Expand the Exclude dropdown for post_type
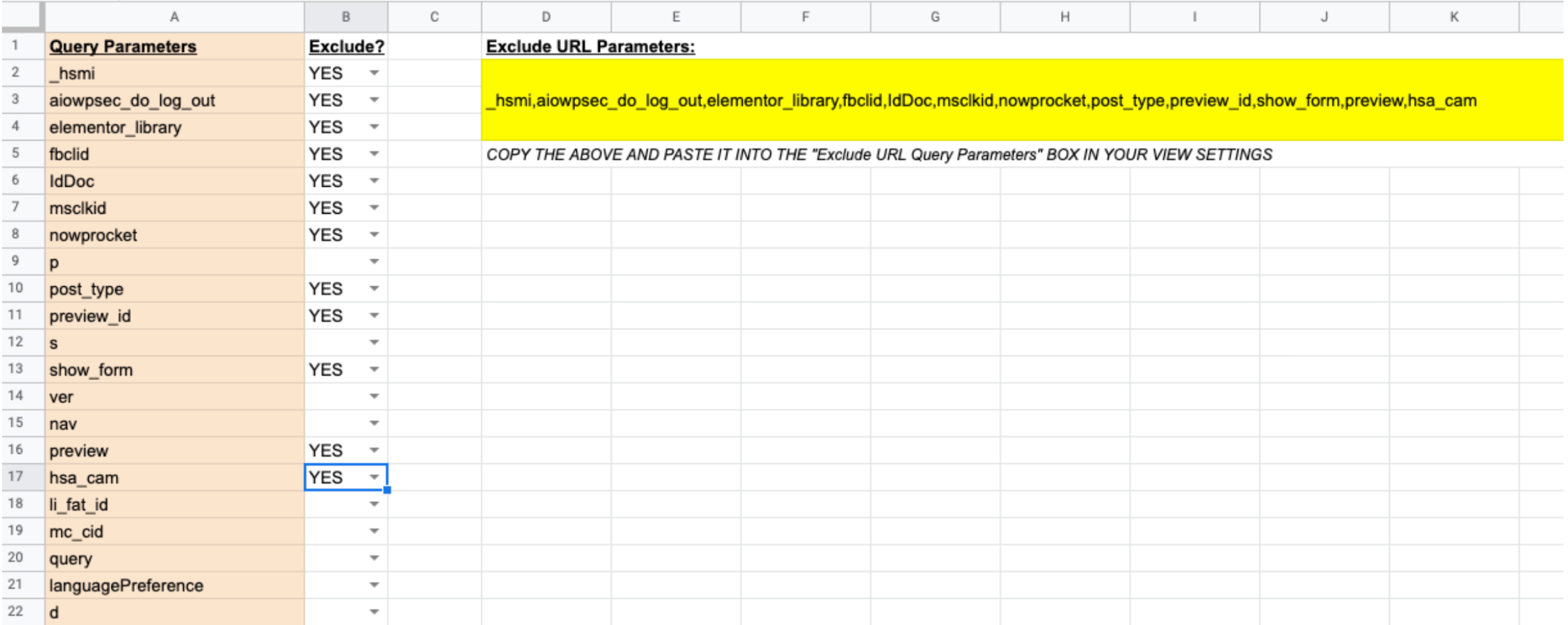 tap(374, 289)
